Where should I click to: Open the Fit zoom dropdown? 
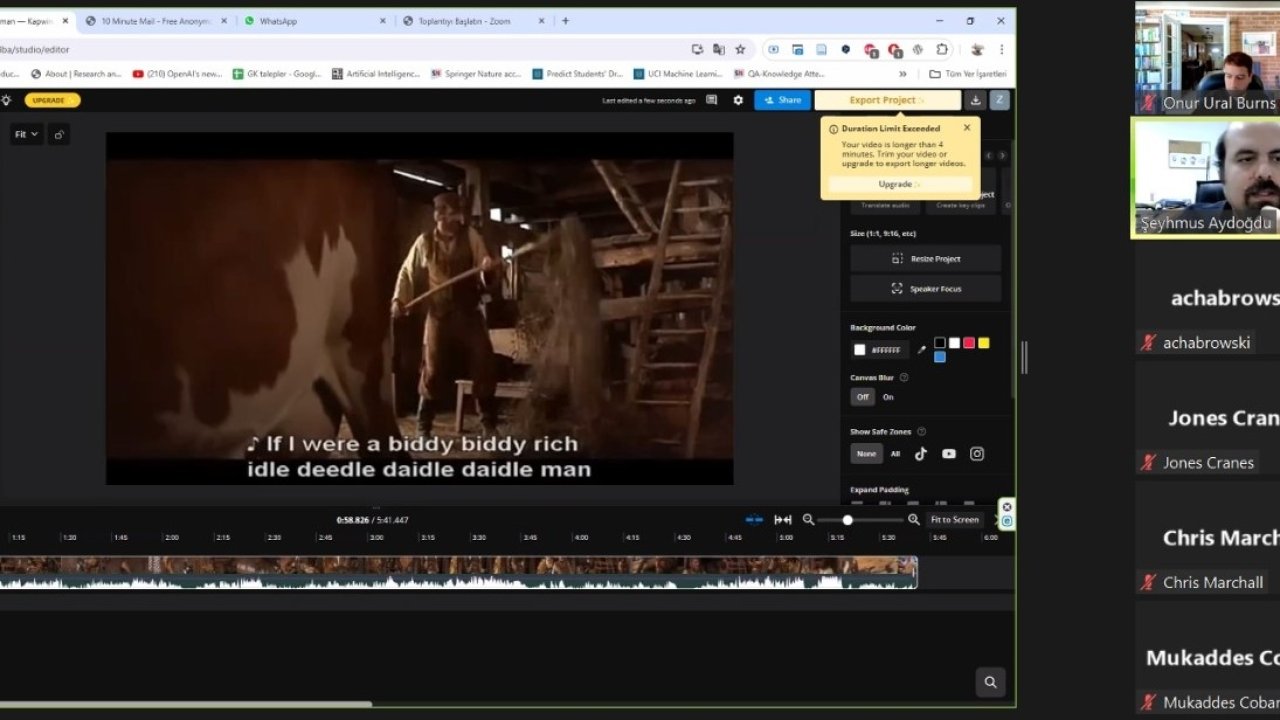26,135
